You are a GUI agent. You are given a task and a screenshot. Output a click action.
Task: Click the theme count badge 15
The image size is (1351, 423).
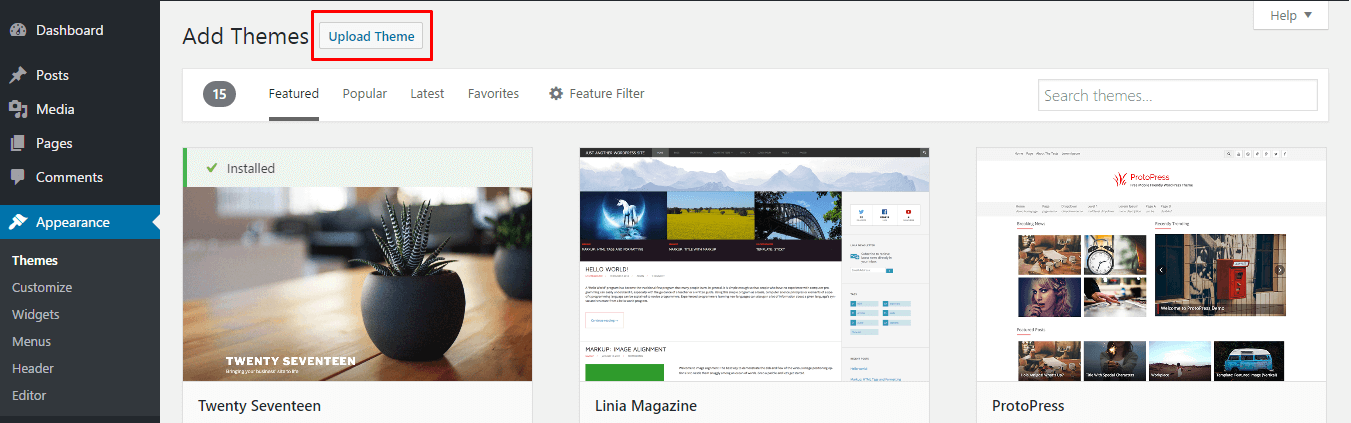pyautogui.click(x=220, y=94)
